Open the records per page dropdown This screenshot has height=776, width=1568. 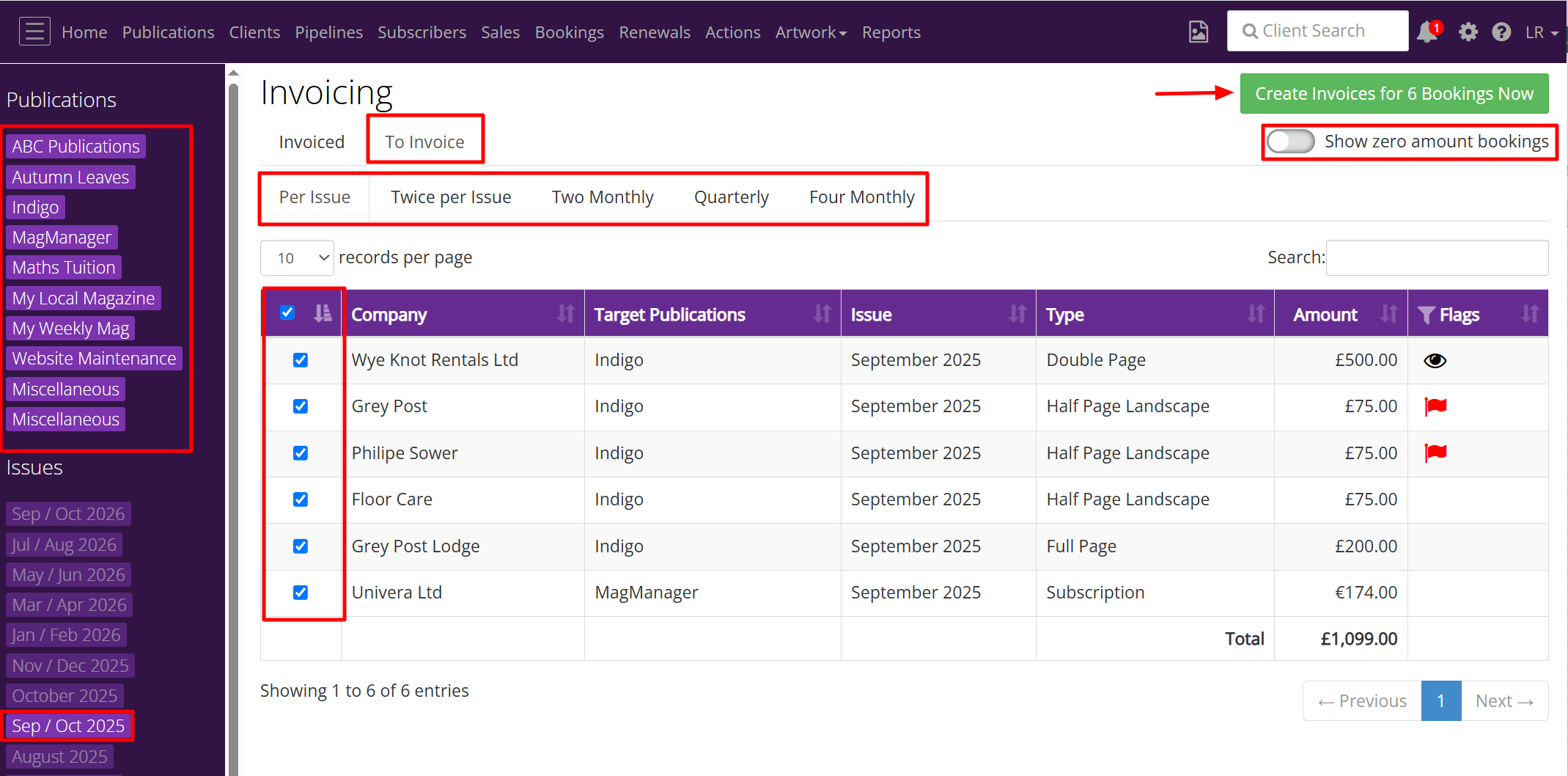[x=297, y=257]
